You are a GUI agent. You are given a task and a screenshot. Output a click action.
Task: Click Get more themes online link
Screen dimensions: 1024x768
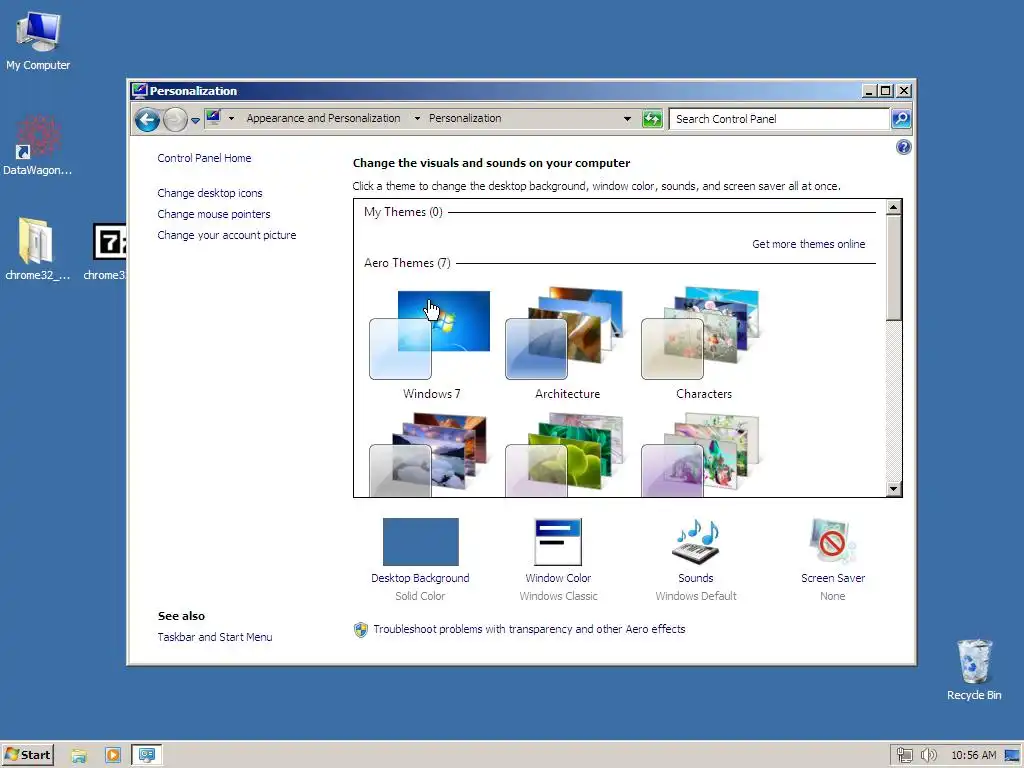pyautogui.click(x=808, y=244)
